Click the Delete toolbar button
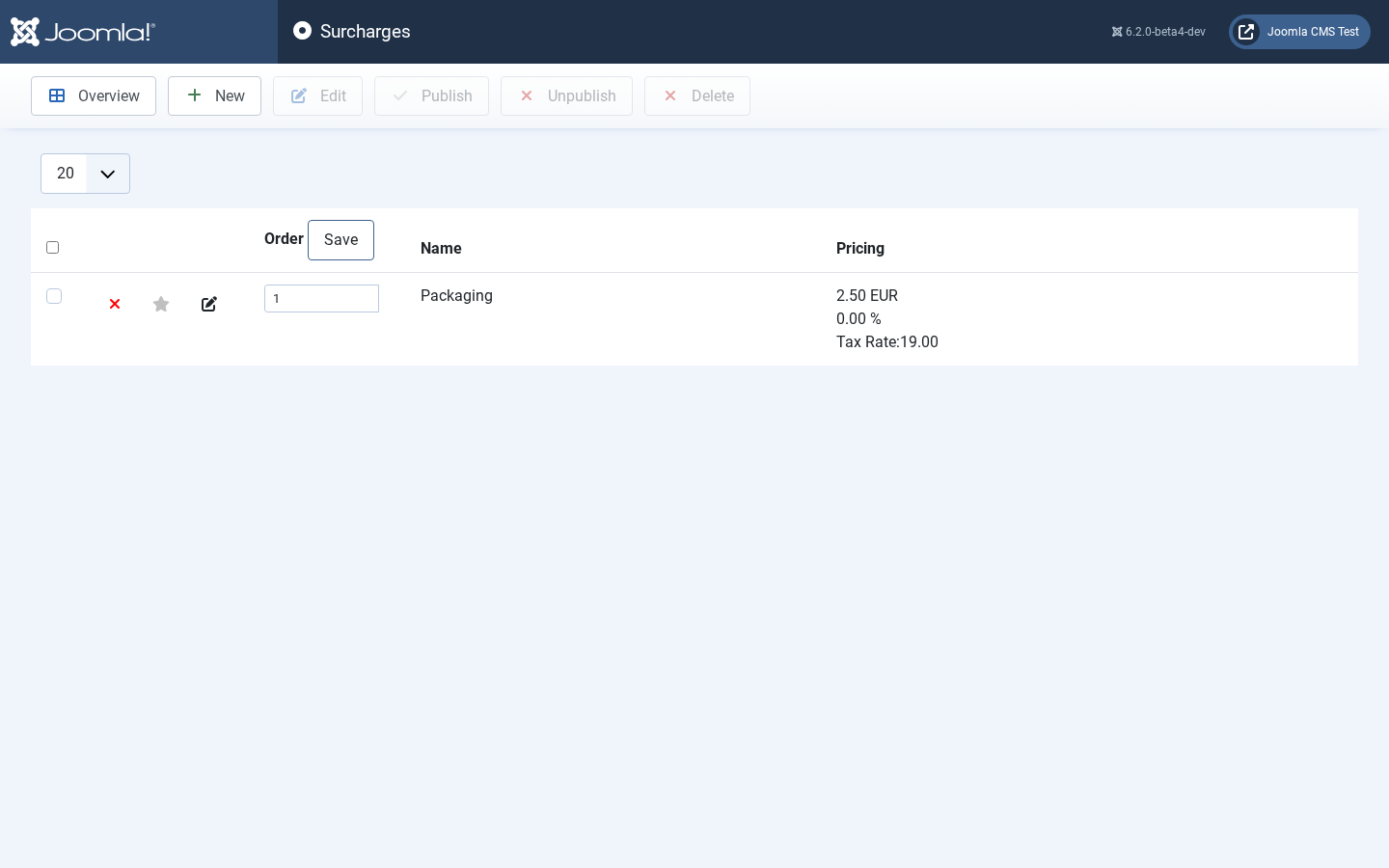 point(697,95)
